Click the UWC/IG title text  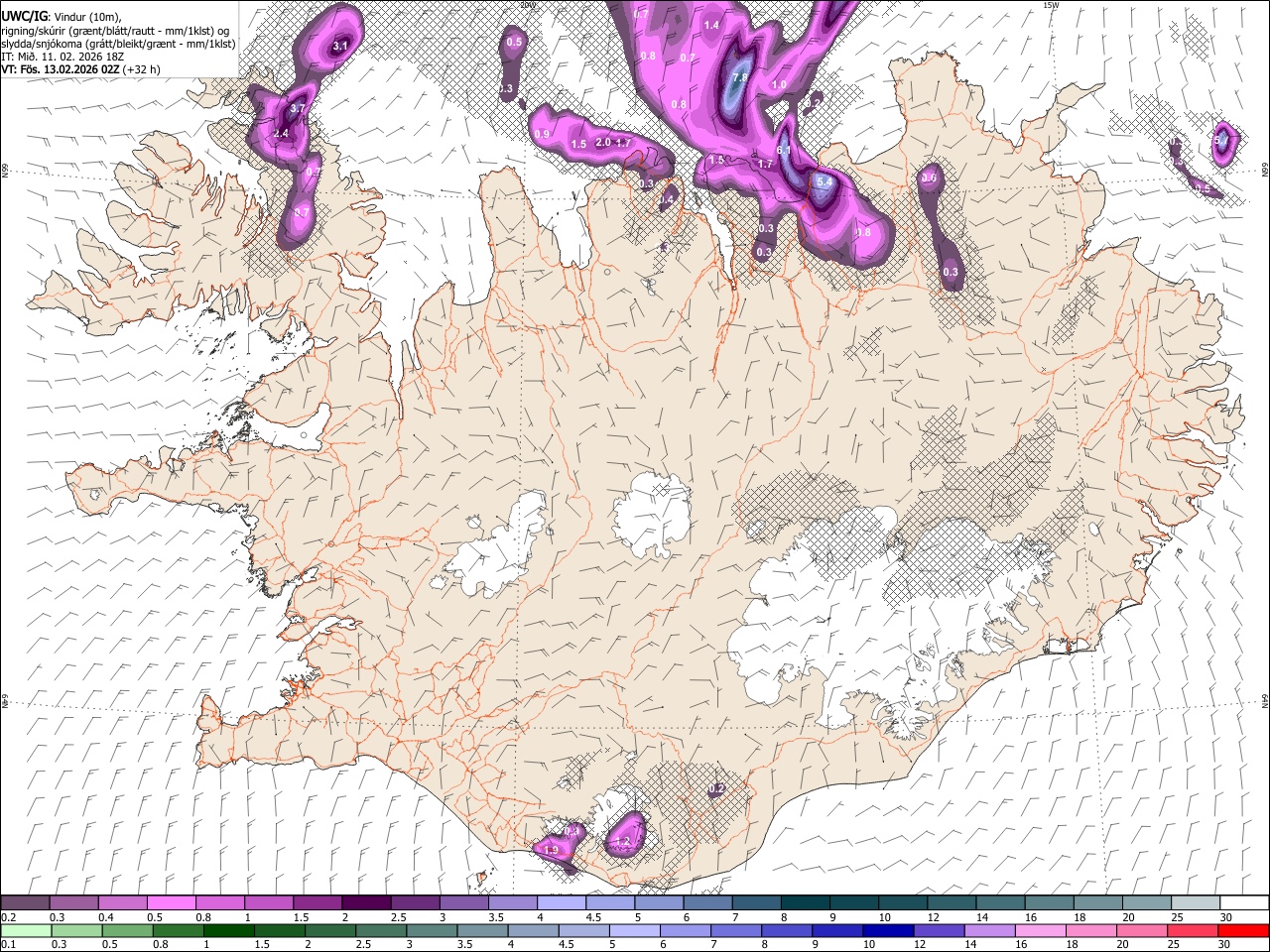tap(23, 15)
